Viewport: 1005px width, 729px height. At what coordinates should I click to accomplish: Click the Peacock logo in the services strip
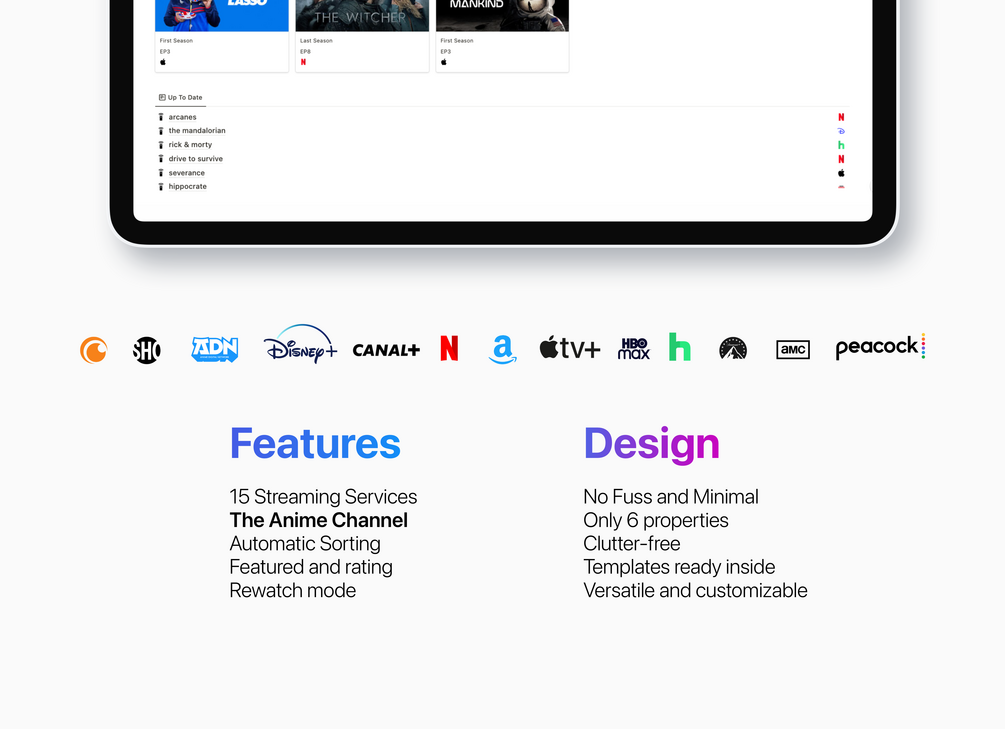coord(880,346)
